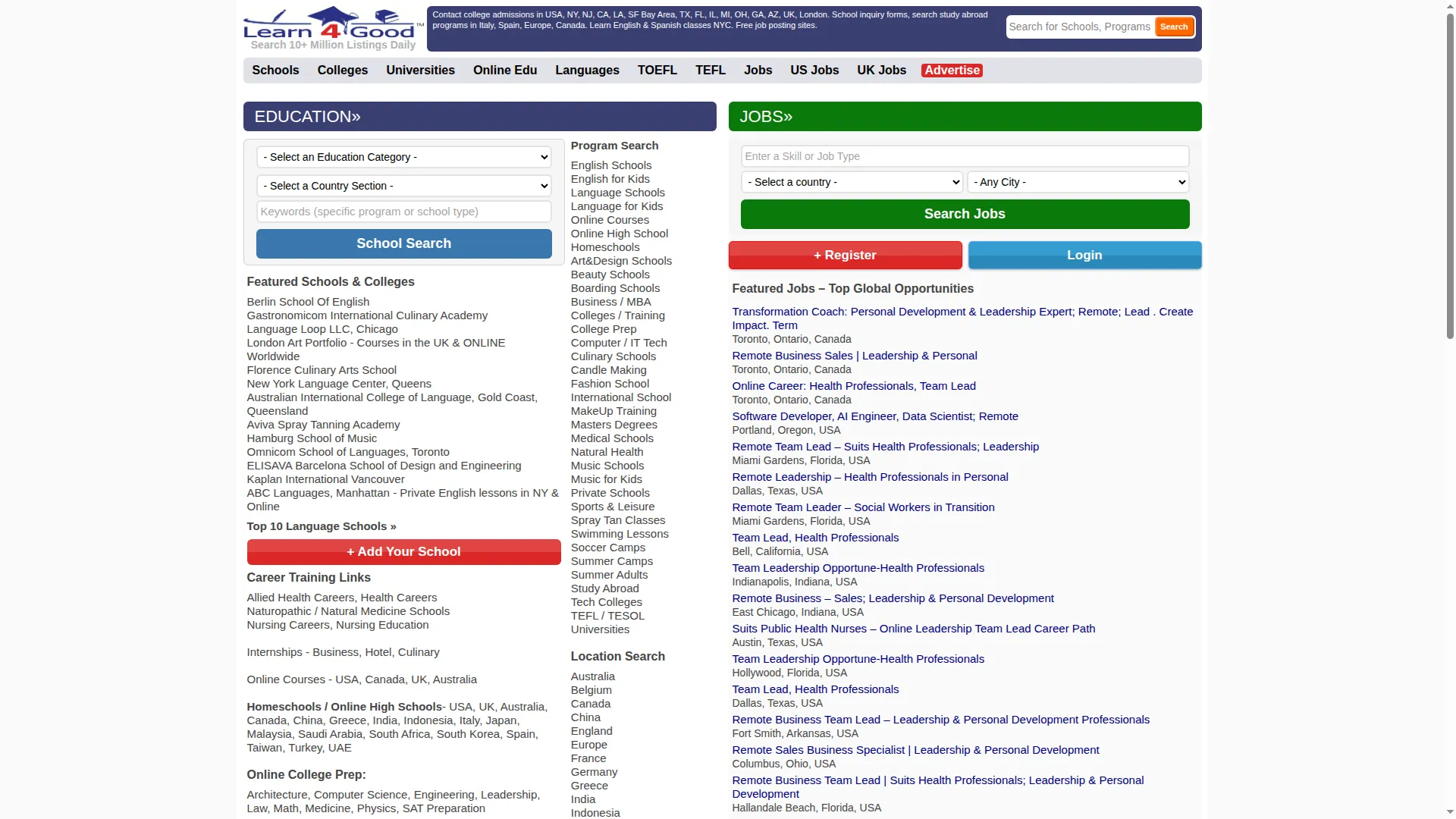This screenshot has height=819, width=1456.
Task: Click the green Search Jobs button
Action: pos(965,214)
